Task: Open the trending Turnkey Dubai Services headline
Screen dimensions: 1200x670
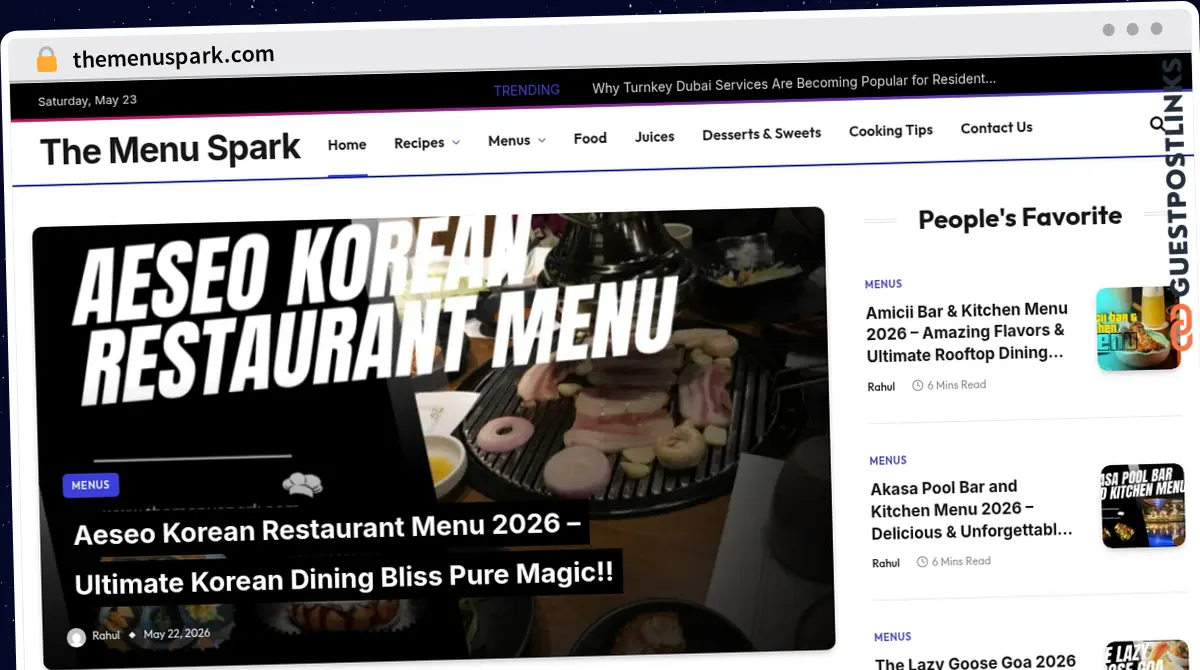Action: tap(794, 84)
